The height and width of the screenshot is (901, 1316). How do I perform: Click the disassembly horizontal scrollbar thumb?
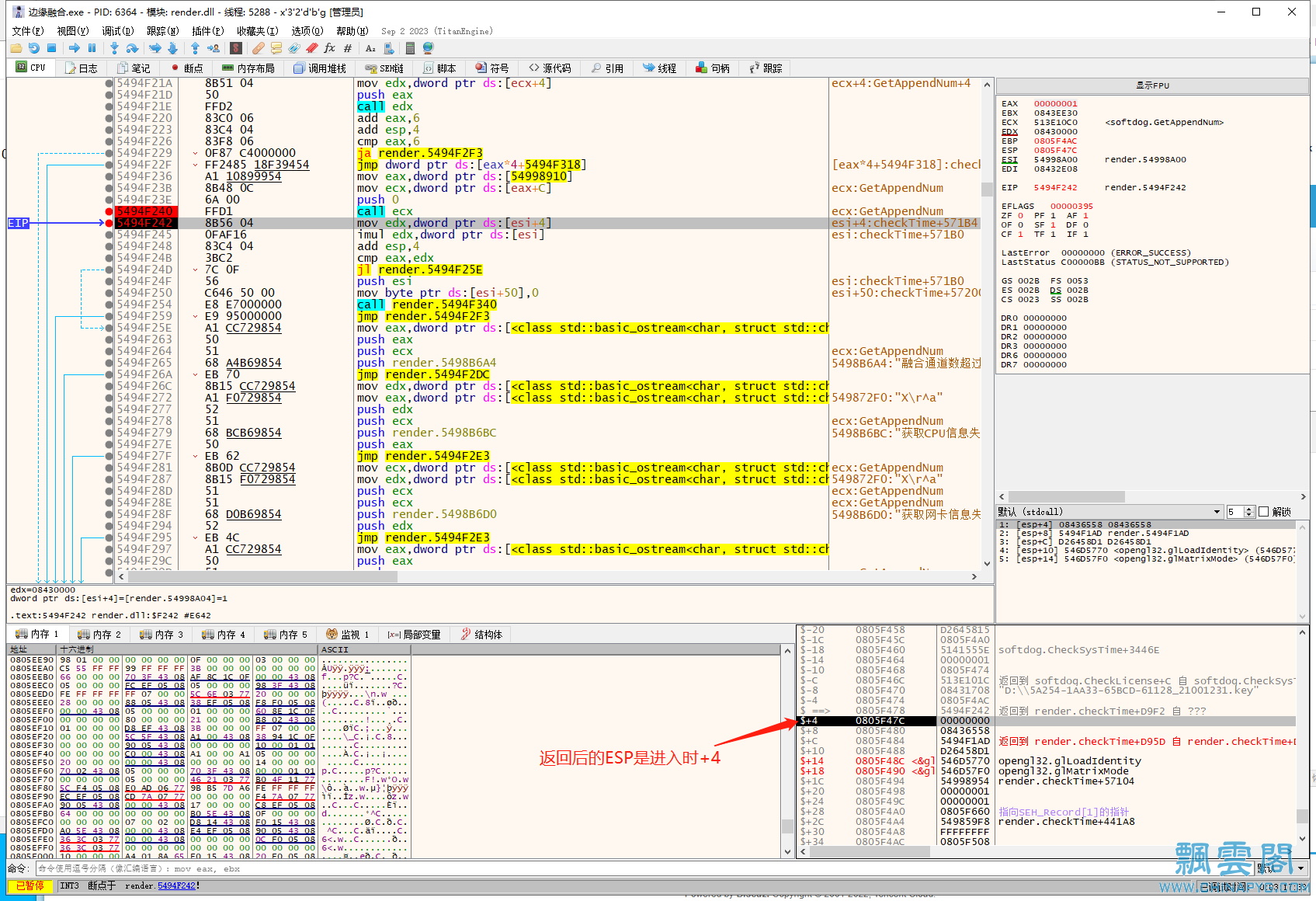pos(264,577)
